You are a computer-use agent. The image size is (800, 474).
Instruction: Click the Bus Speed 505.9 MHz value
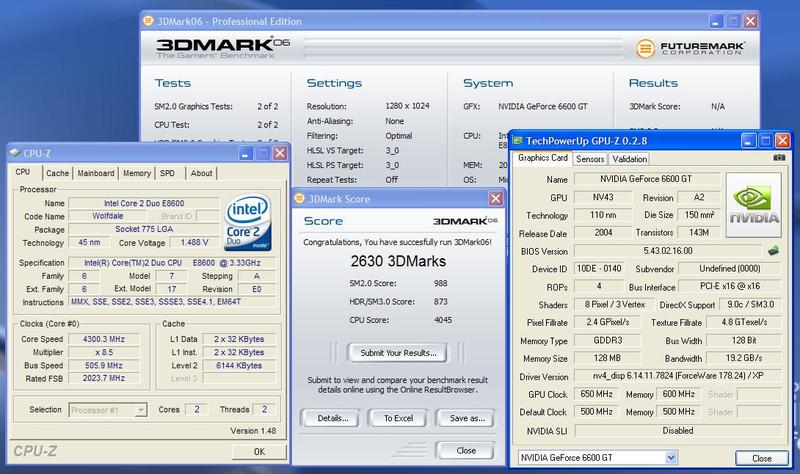(x=104, y=365)
